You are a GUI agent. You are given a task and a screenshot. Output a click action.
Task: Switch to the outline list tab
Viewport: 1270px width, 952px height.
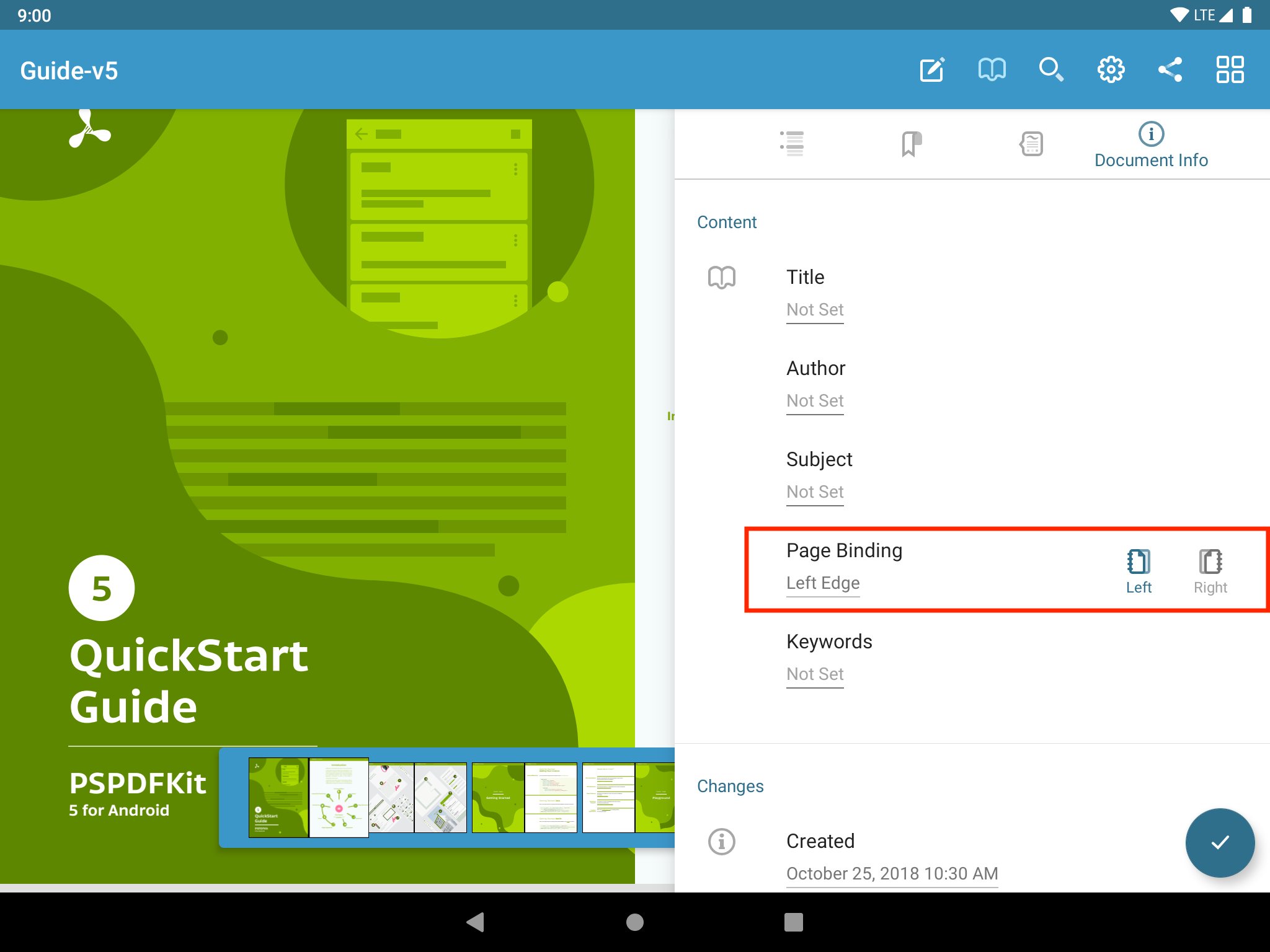(792, 144)
